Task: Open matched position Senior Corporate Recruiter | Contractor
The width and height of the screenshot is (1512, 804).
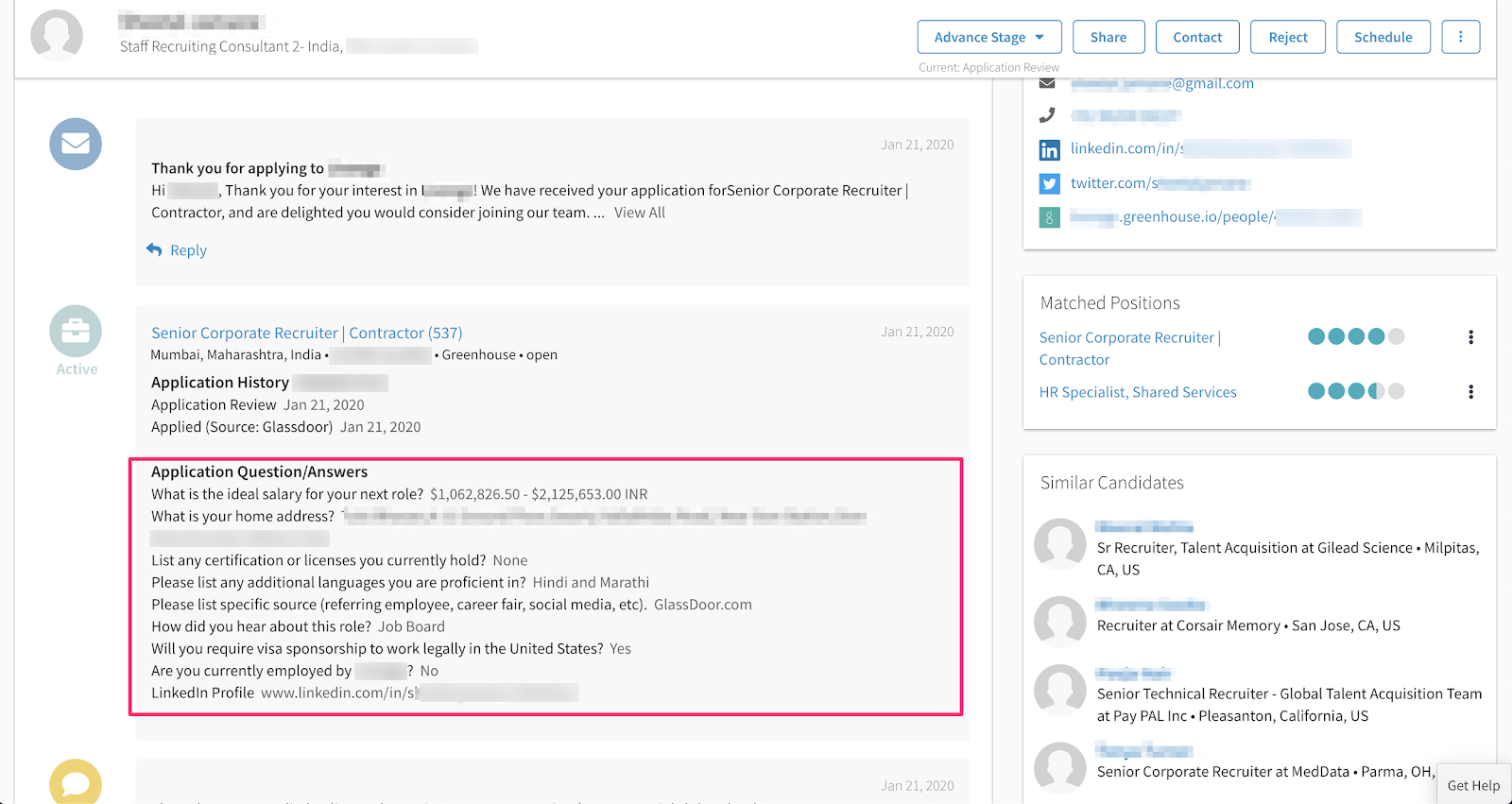Action: coord(1130,349)
